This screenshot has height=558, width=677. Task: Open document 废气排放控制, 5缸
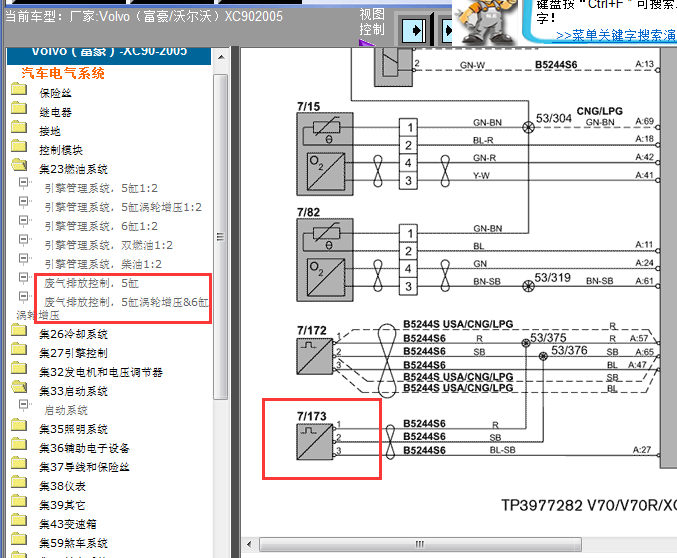tap(92, 283)
